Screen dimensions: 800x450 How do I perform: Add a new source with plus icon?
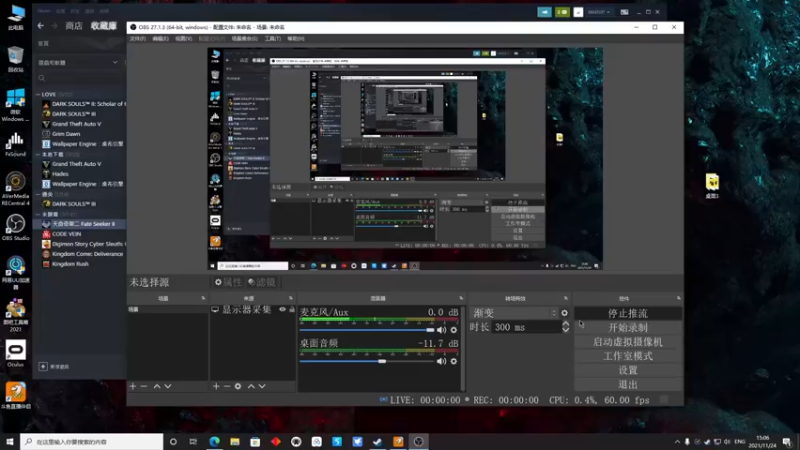[216, 386]
